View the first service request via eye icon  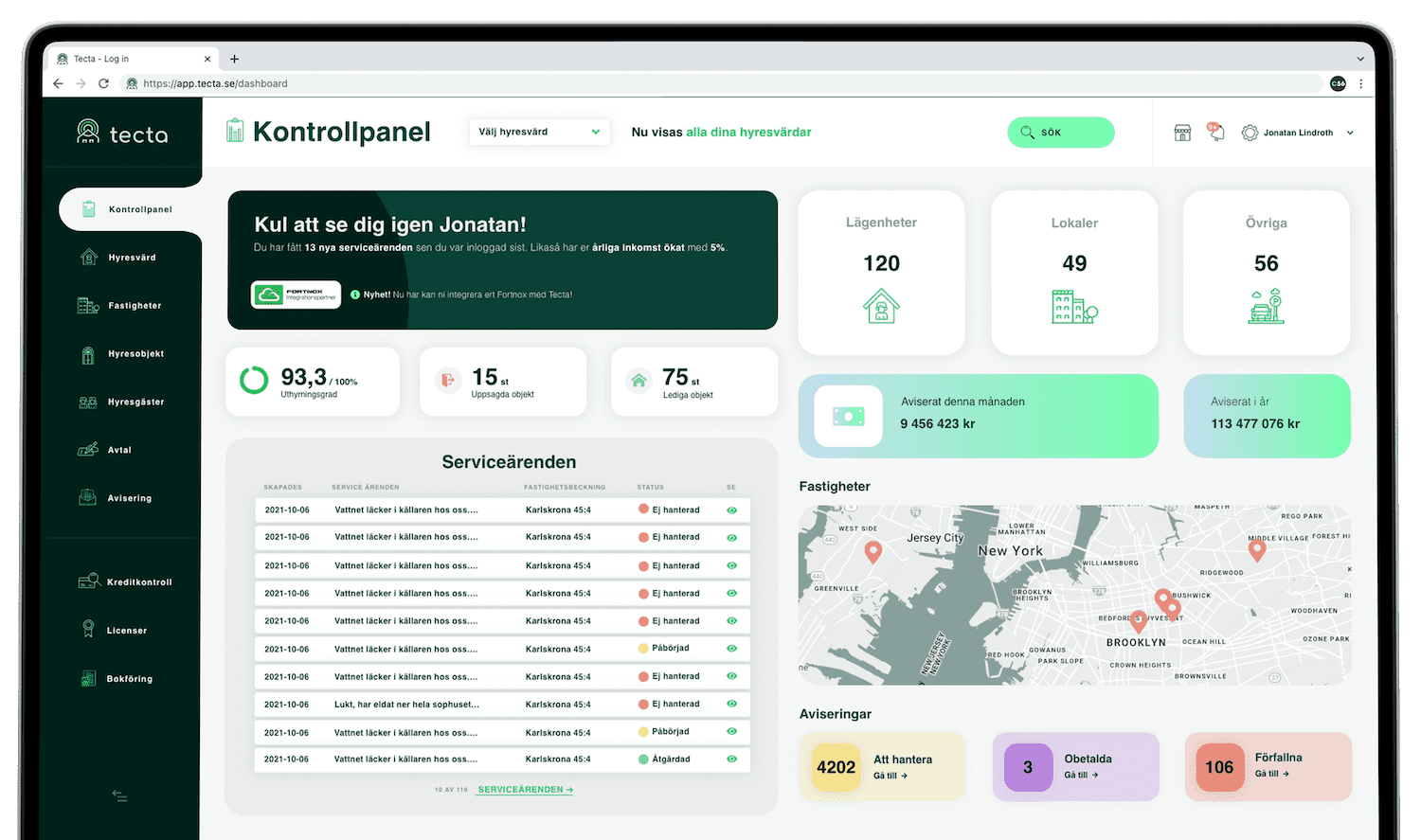(x=731, y=509)
